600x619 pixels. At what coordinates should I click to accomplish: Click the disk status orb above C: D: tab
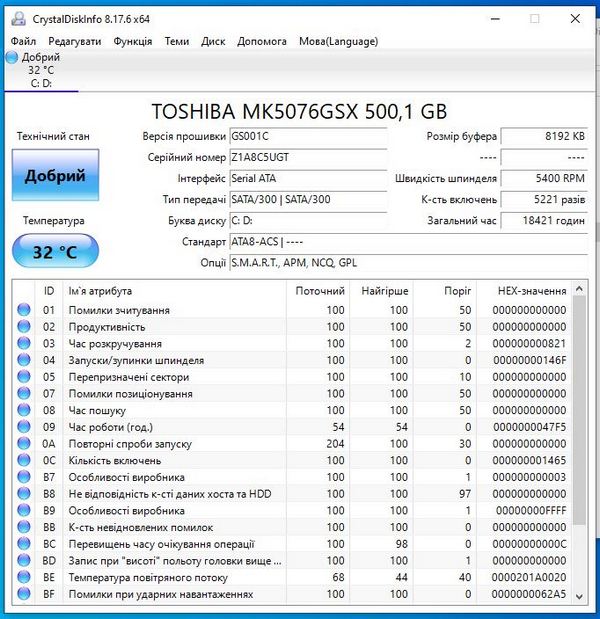click(x=12, y=58)
